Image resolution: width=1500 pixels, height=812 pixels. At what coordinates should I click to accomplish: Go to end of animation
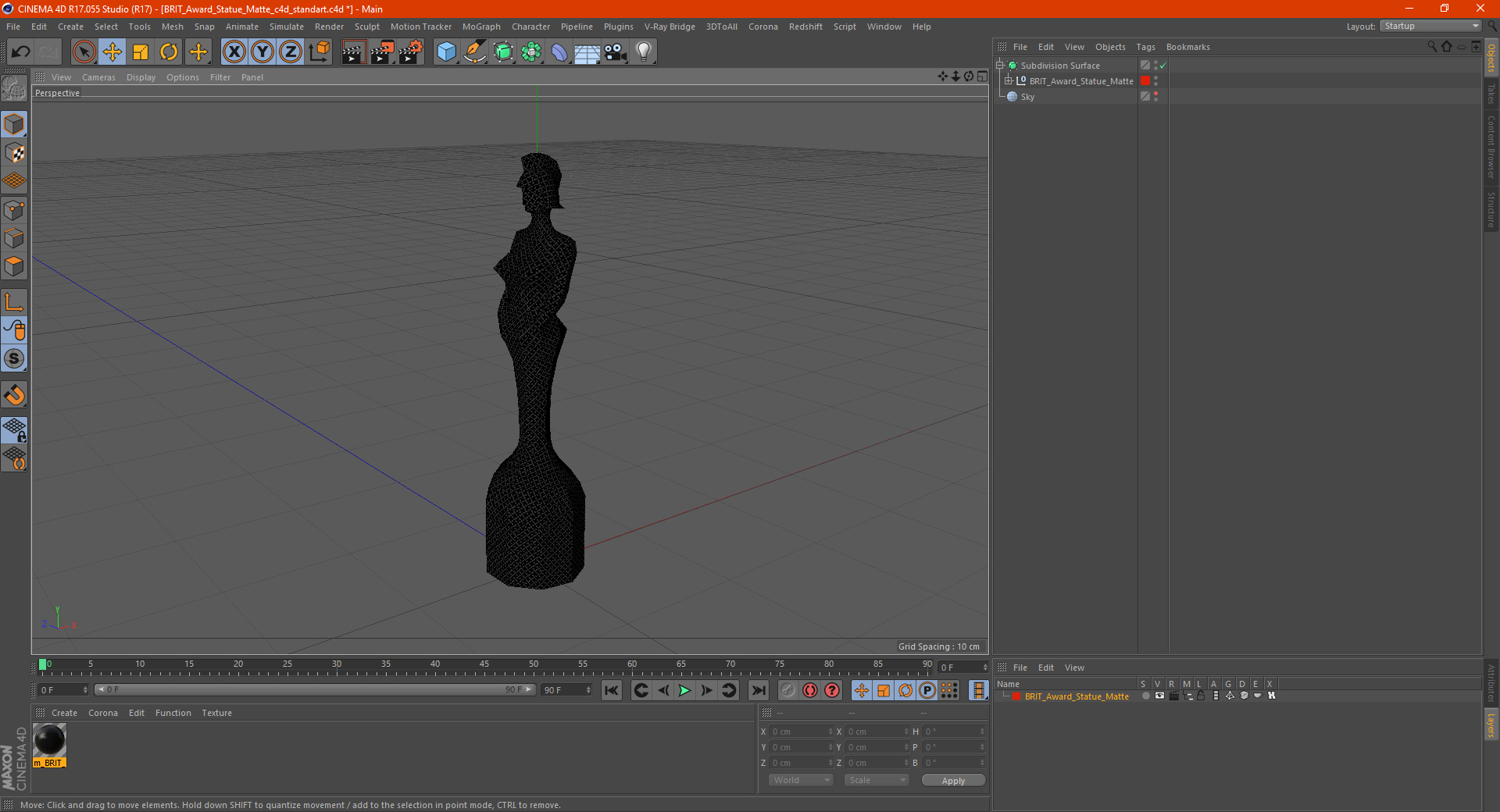pyautogui.click(x=758, y=690)
